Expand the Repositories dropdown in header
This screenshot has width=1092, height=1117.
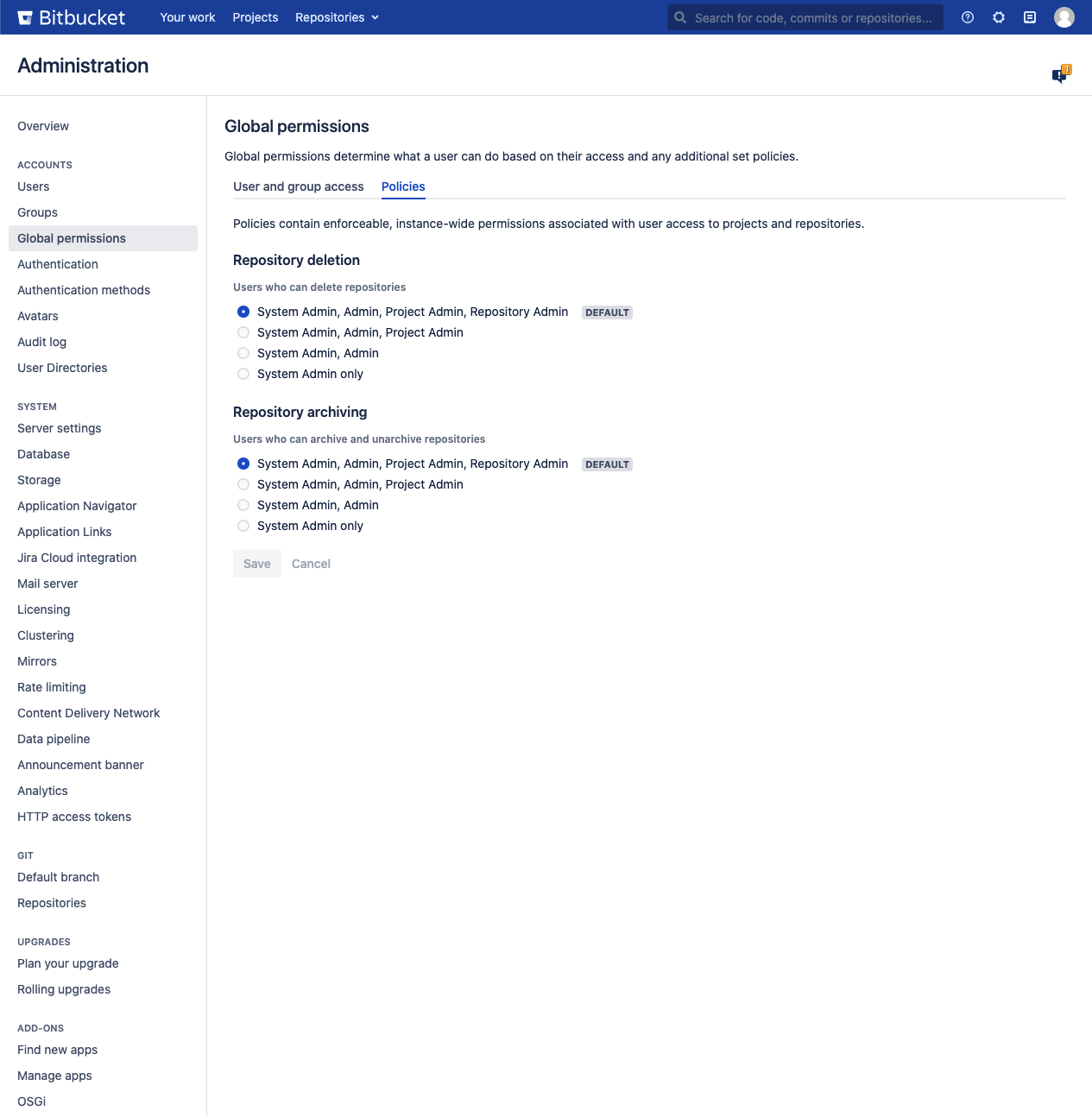pos(337,17)
